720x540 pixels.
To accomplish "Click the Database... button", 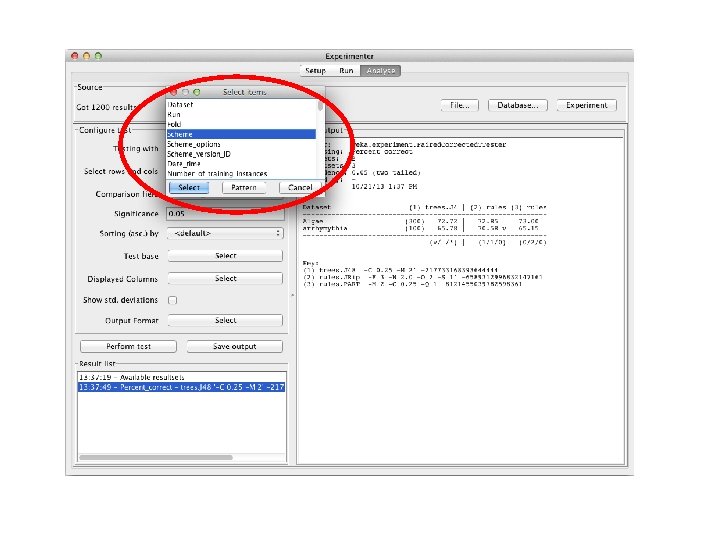I will (x=518, y=105).
